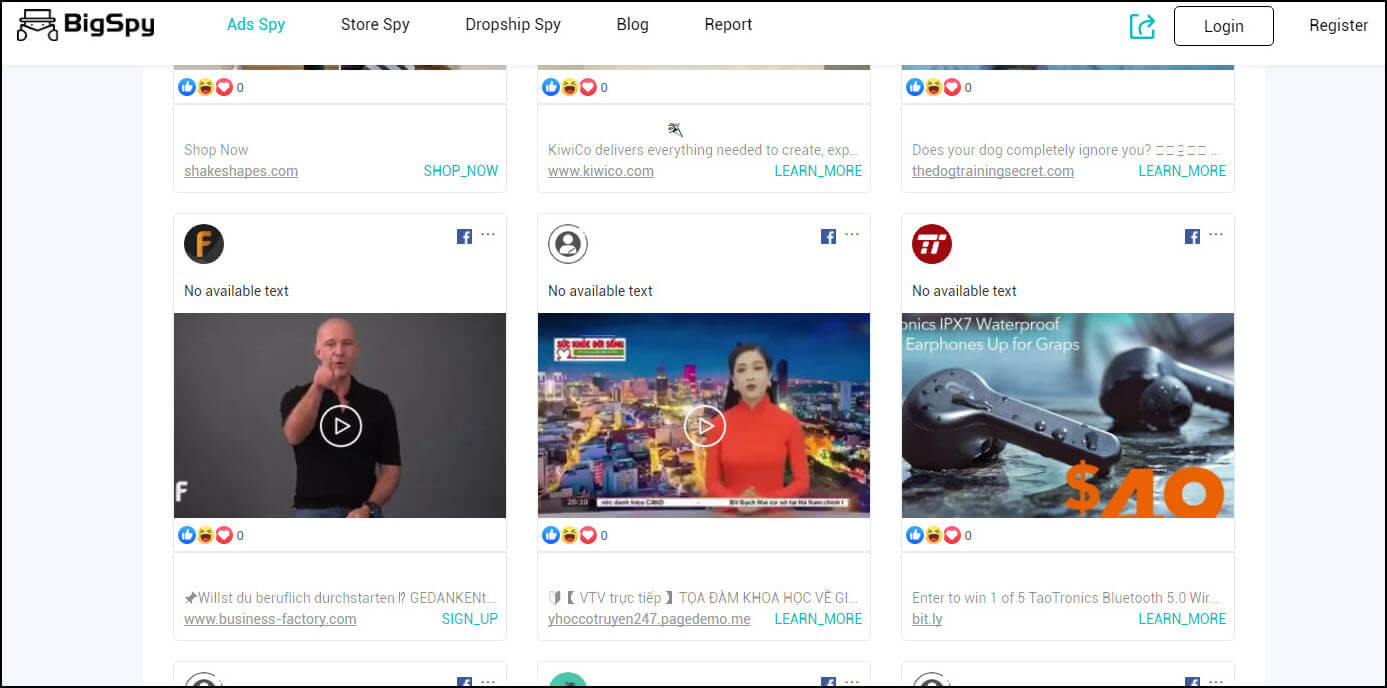Screen dimensions: 1387x688
Task: Click LEARN_MORE on dog training ad
Action: coord(1182,171)
